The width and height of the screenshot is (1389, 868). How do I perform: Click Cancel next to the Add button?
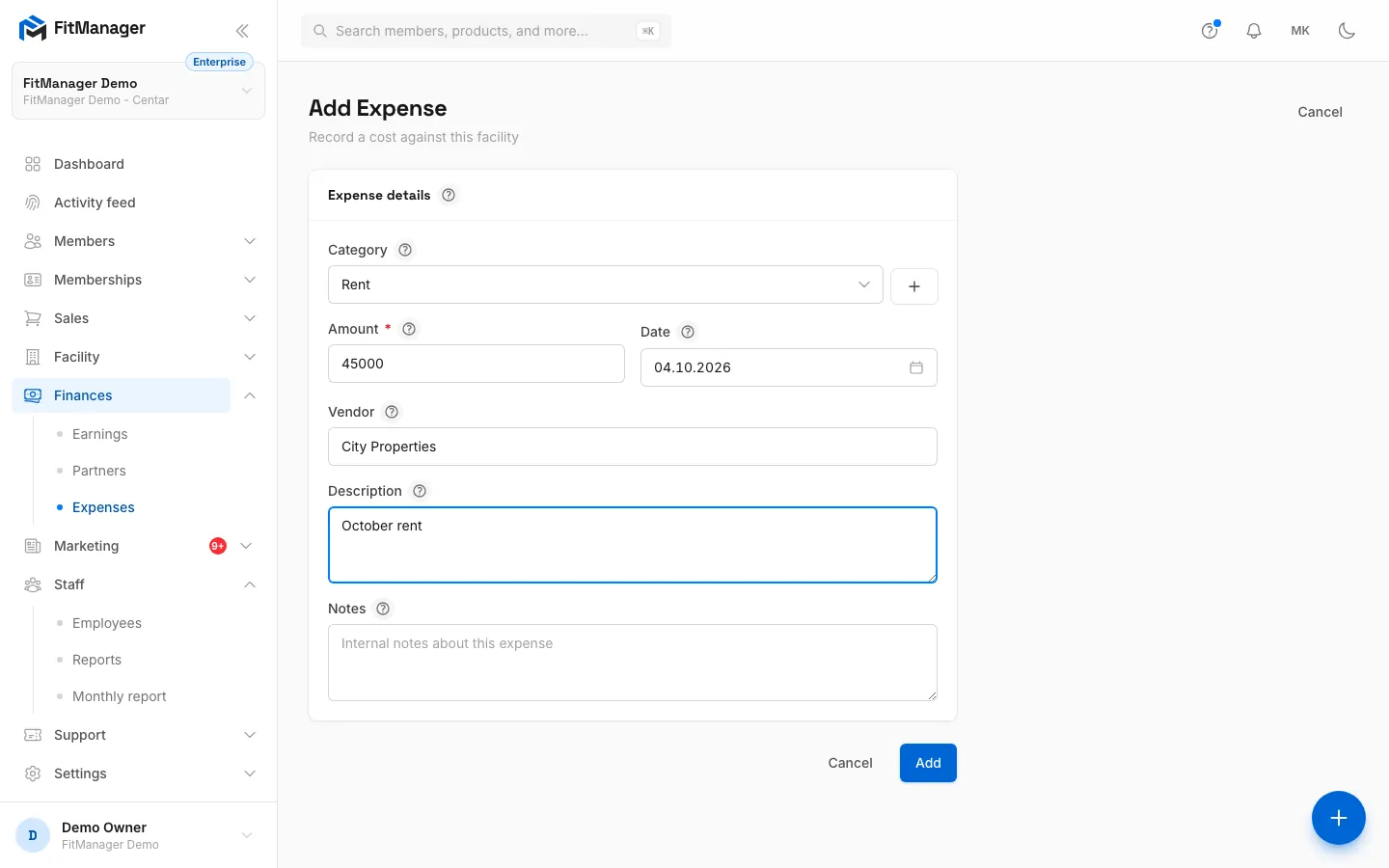(x=850, y=763)
